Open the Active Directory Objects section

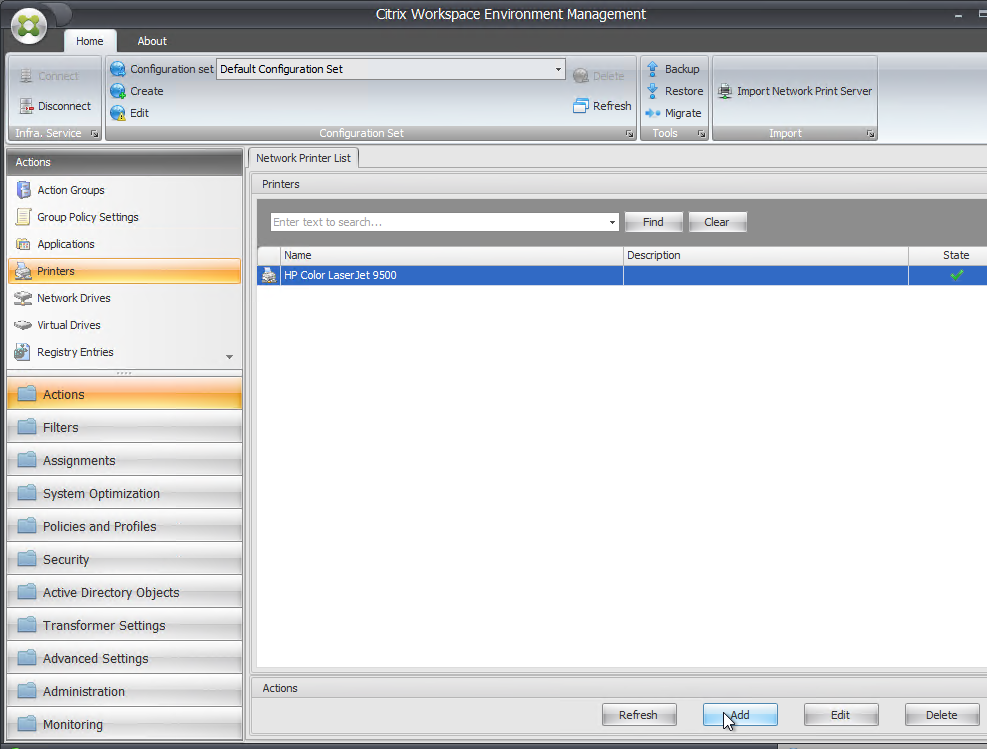coord(124,592)
